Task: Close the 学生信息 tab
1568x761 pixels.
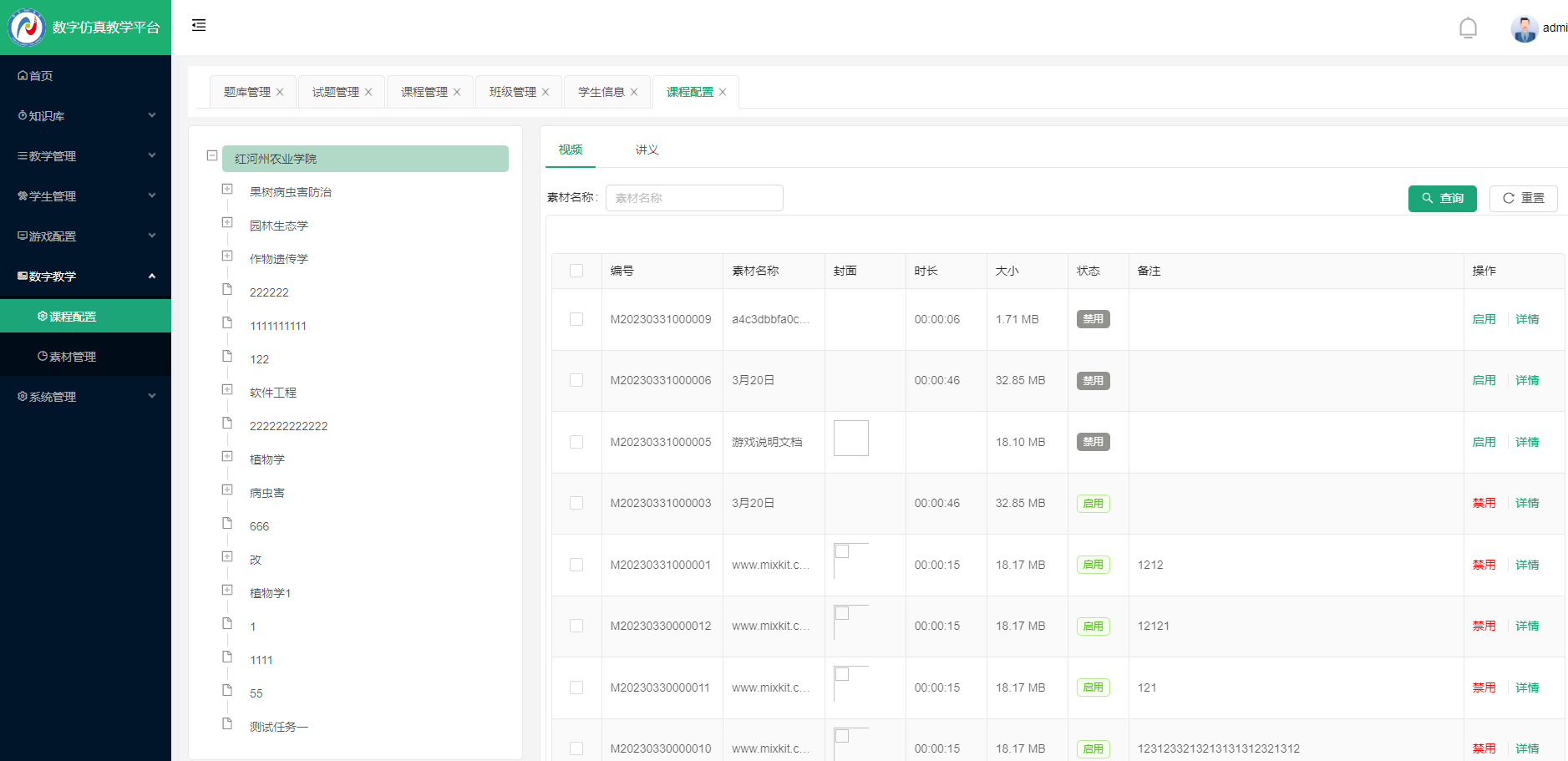Action: (634, 92)
